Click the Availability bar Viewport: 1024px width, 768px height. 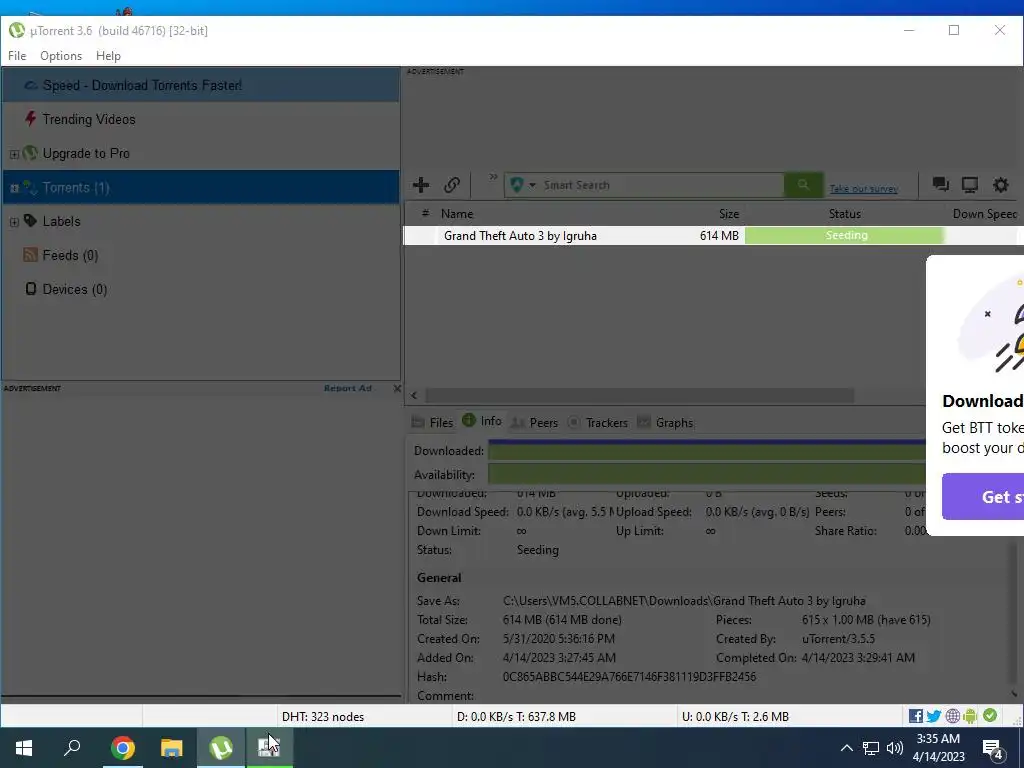coord(707,475)
